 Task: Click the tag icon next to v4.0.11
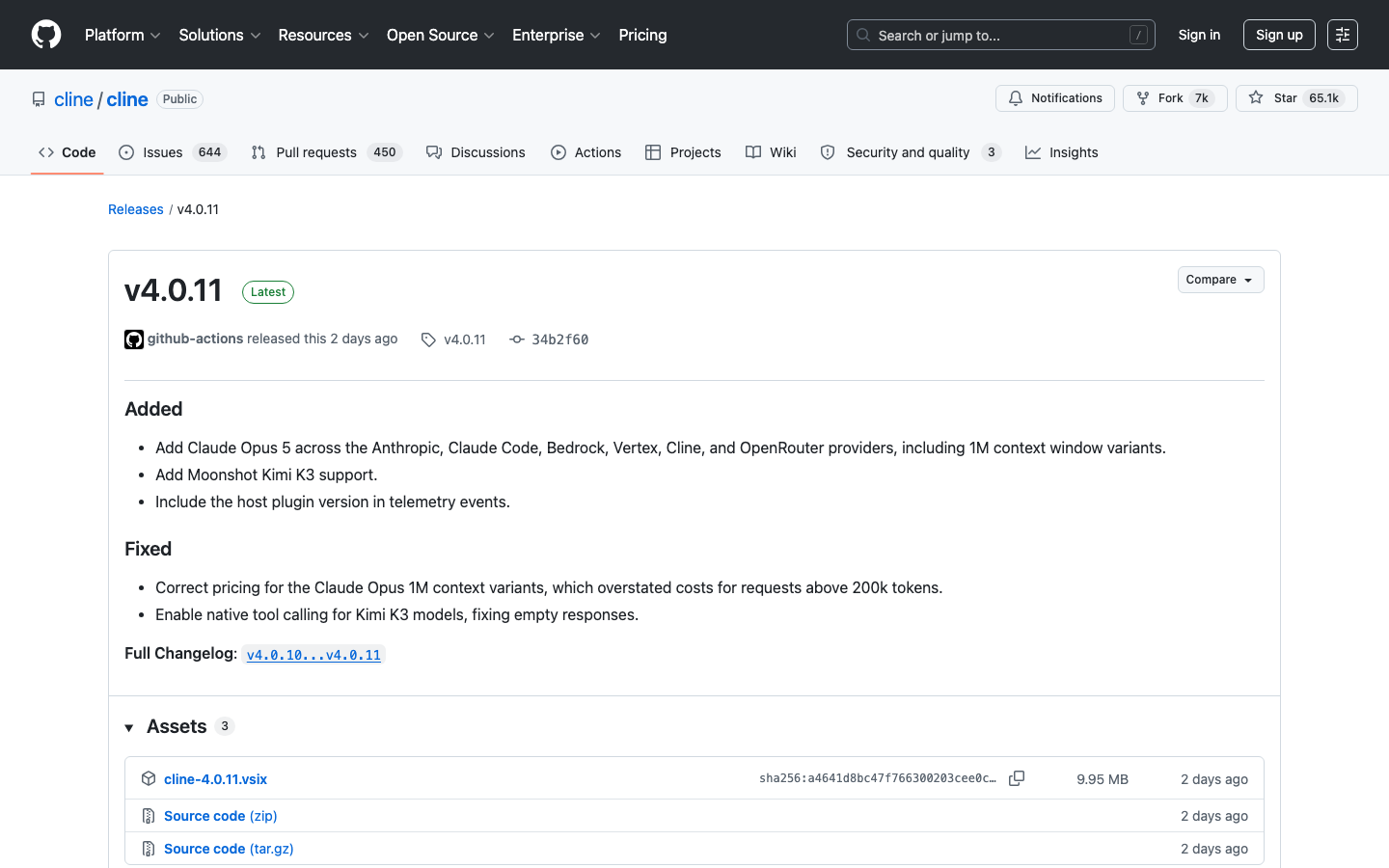(428, 339)
